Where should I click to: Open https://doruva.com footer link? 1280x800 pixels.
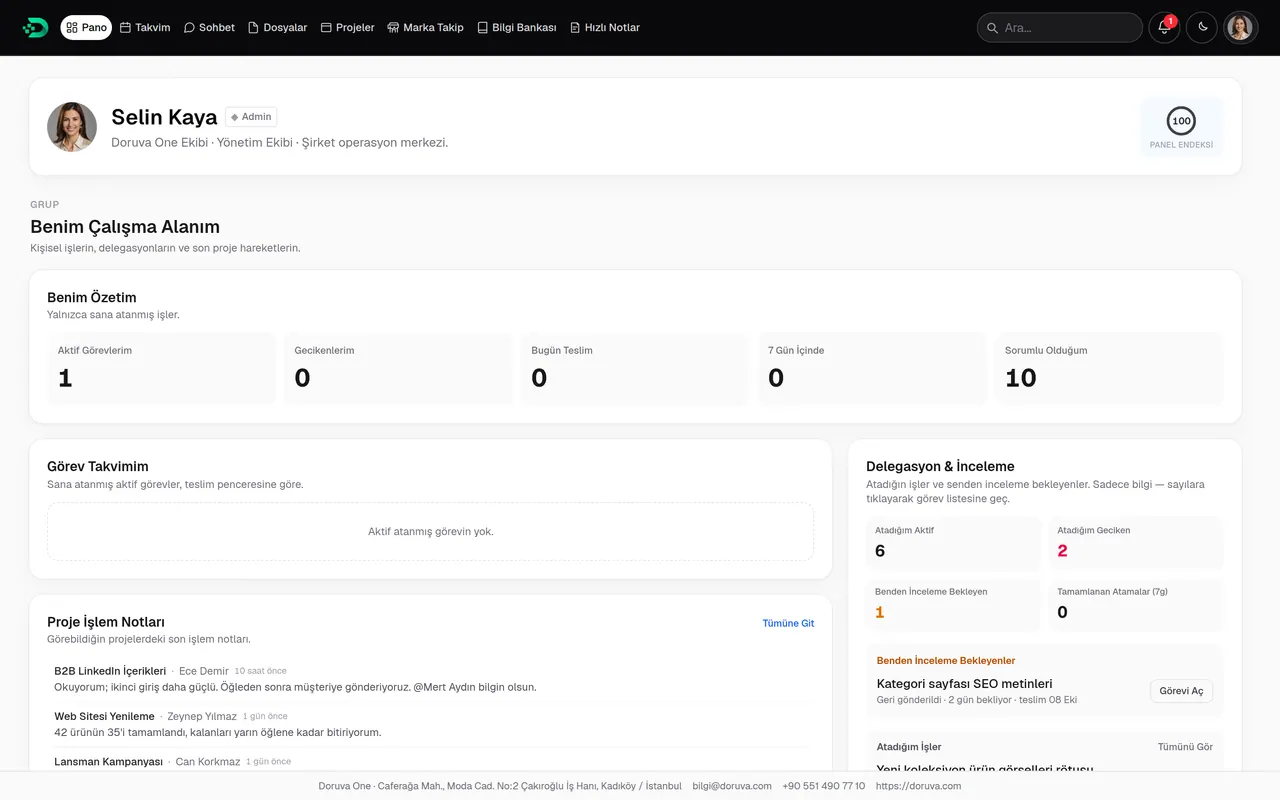tap(918, 786)
